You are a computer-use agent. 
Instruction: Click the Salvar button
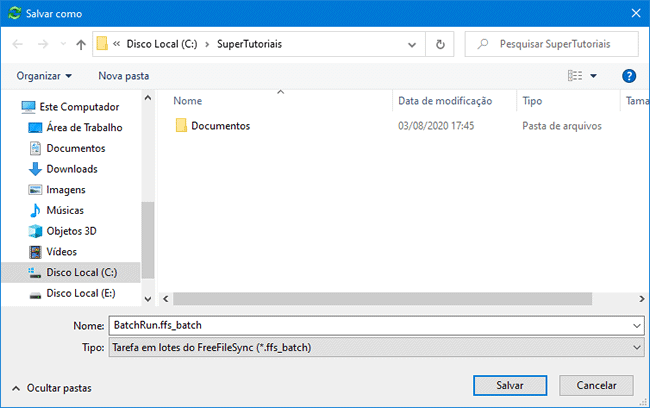pyautogui.click(x=510, y=385)
